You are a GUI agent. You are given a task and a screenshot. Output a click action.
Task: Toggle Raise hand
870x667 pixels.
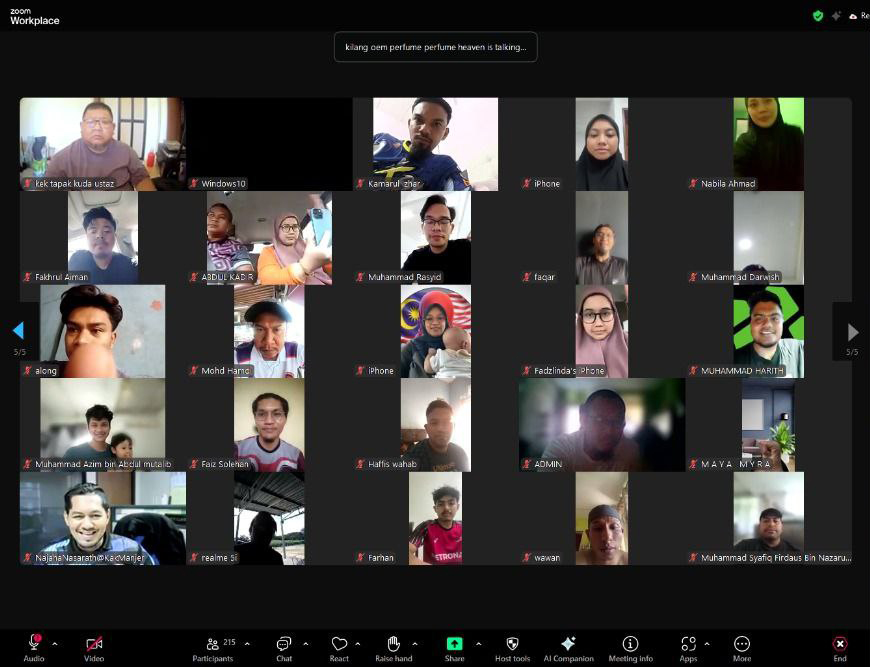click(394, 645)
